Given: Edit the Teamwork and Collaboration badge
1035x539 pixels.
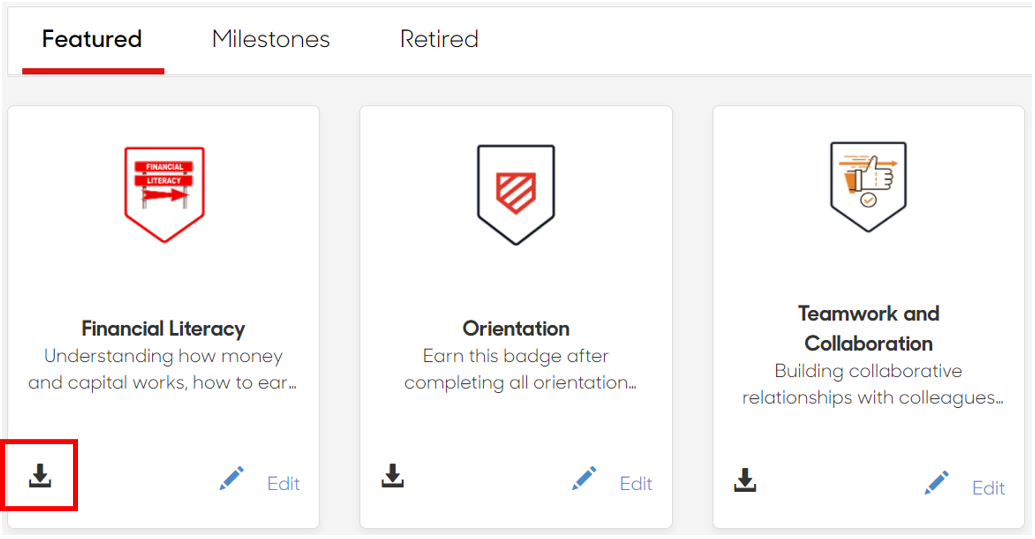Looking at the screenshot, I should (988, 488).
